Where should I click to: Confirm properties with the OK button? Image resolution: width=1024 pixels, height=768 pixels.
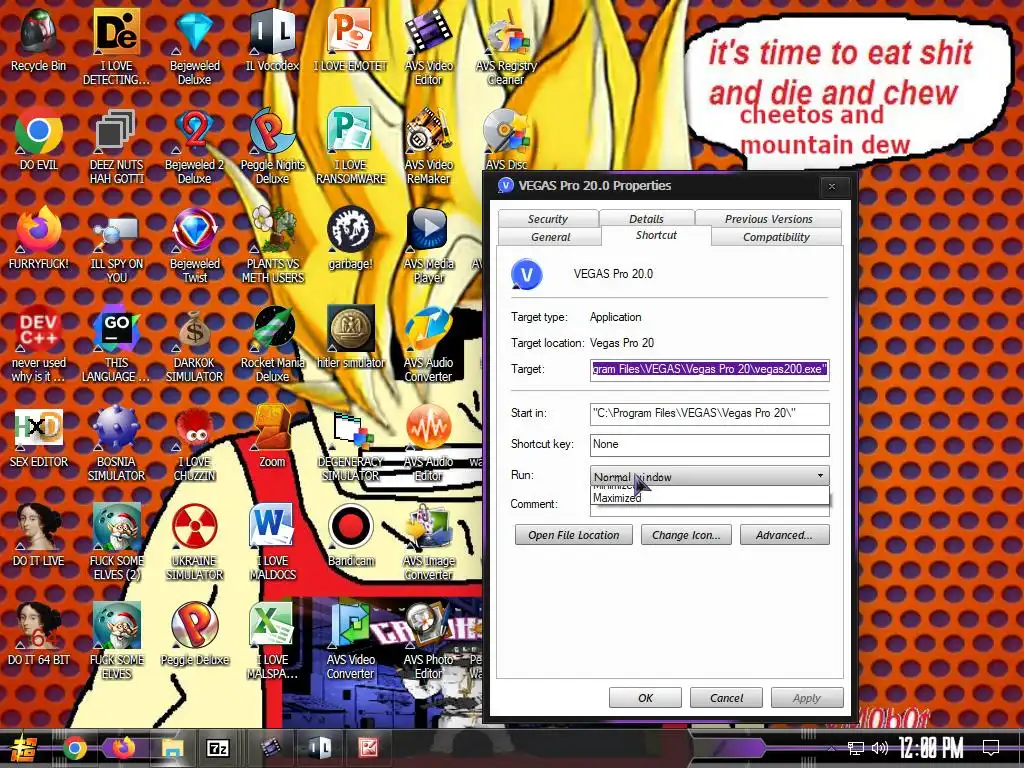tap(645, 697)
